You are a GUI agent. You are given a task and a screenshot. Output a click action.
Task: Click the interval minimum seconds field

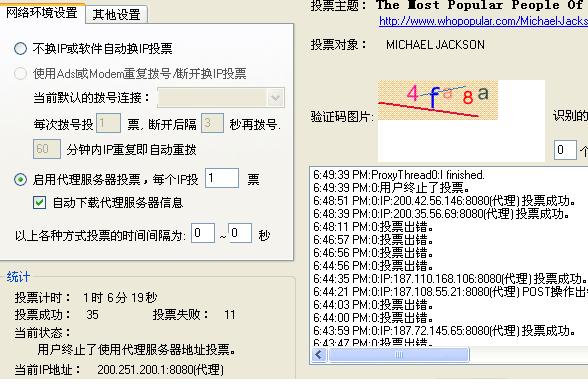[x=203, y=233]
